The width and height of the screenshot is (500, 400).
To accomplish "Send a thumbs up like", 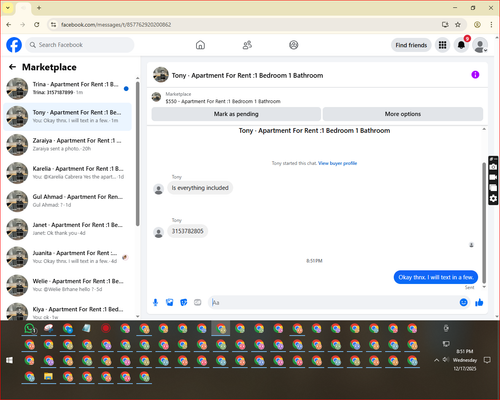I will point(479,302).
